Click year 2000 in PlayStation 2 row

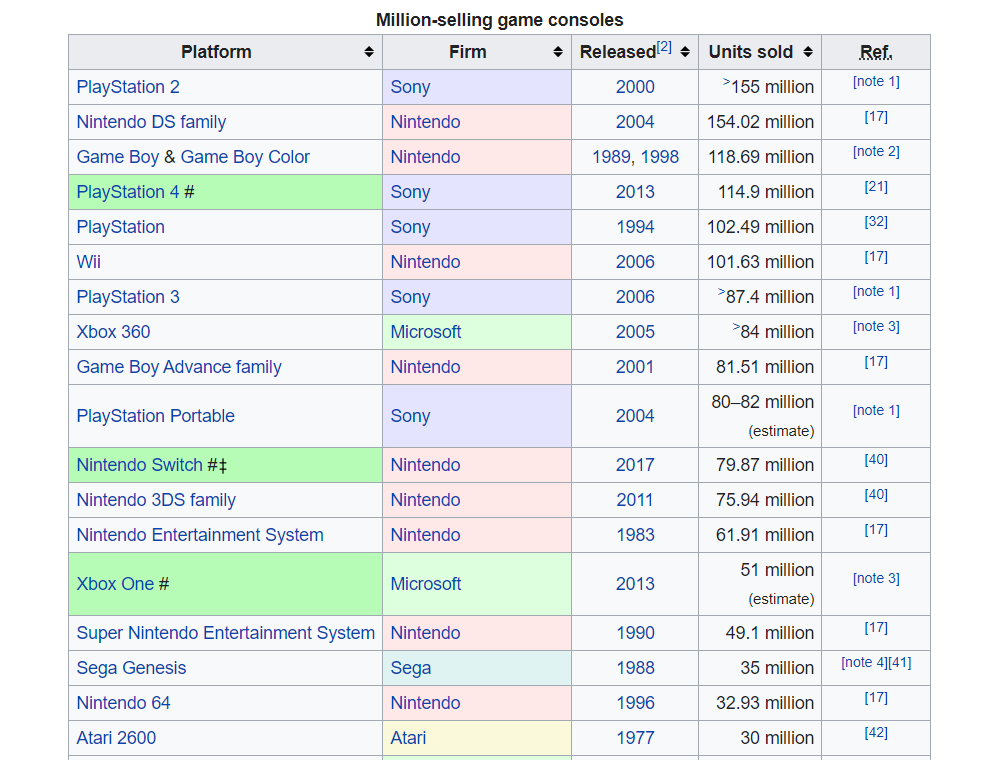pyautogui.click(x=634, y=87)
